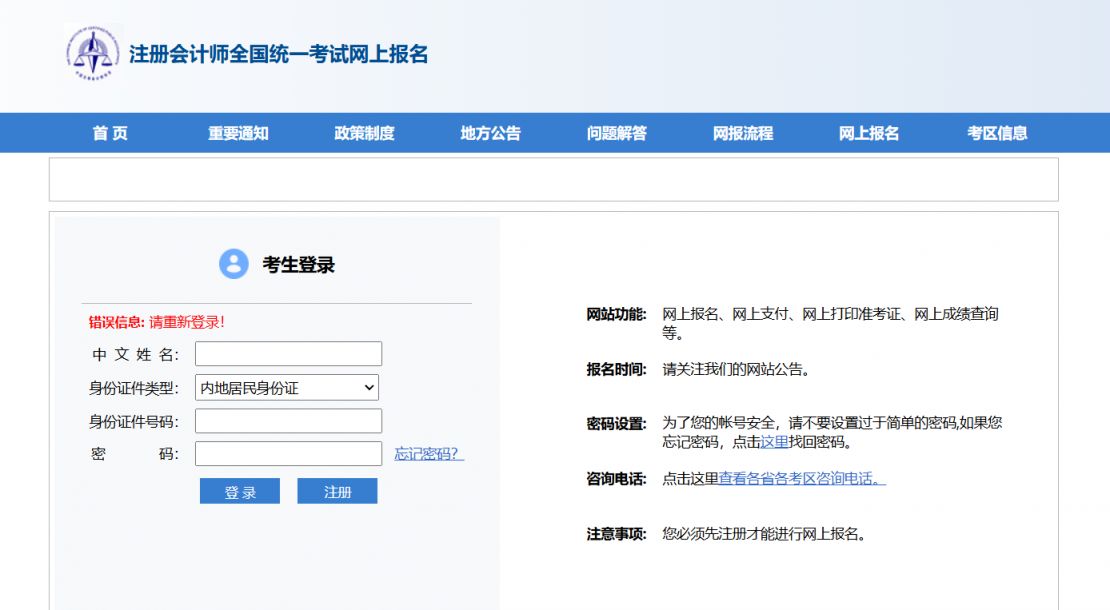Go to 网上报名 navigation item
Screen dimensions: 1110x610
[869, 133]
